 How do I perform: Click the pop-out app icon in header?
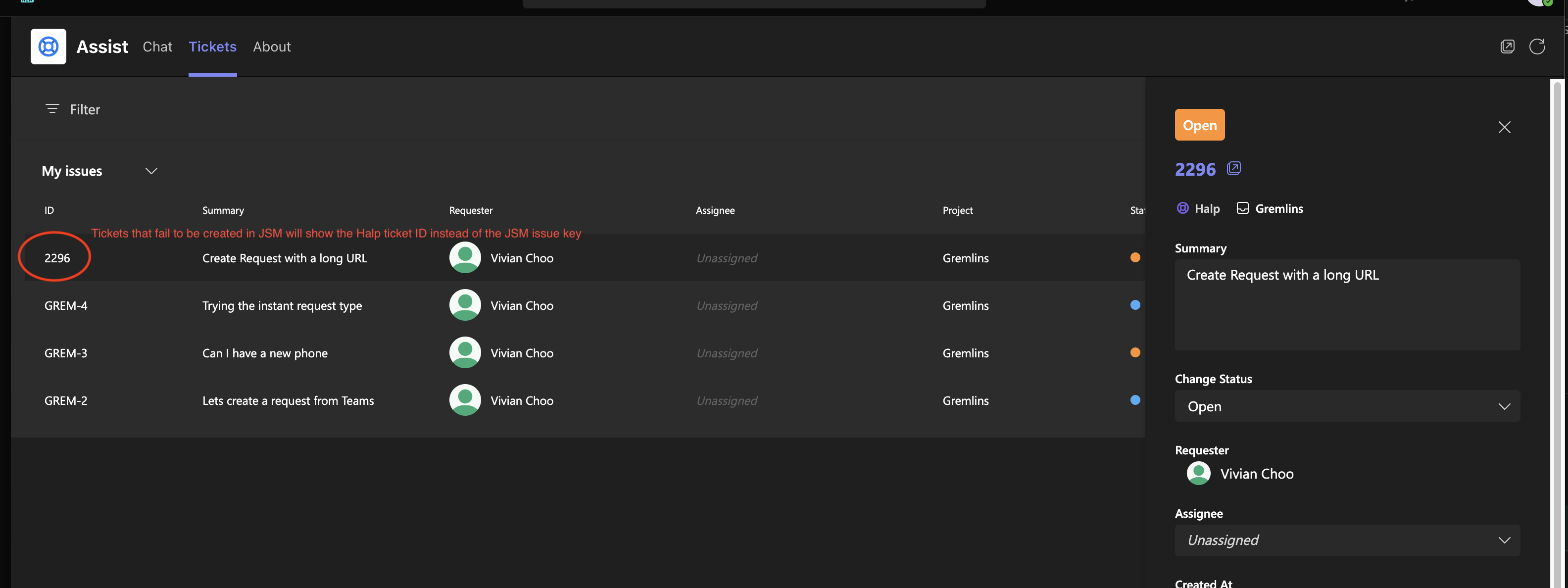[1507, 47]
